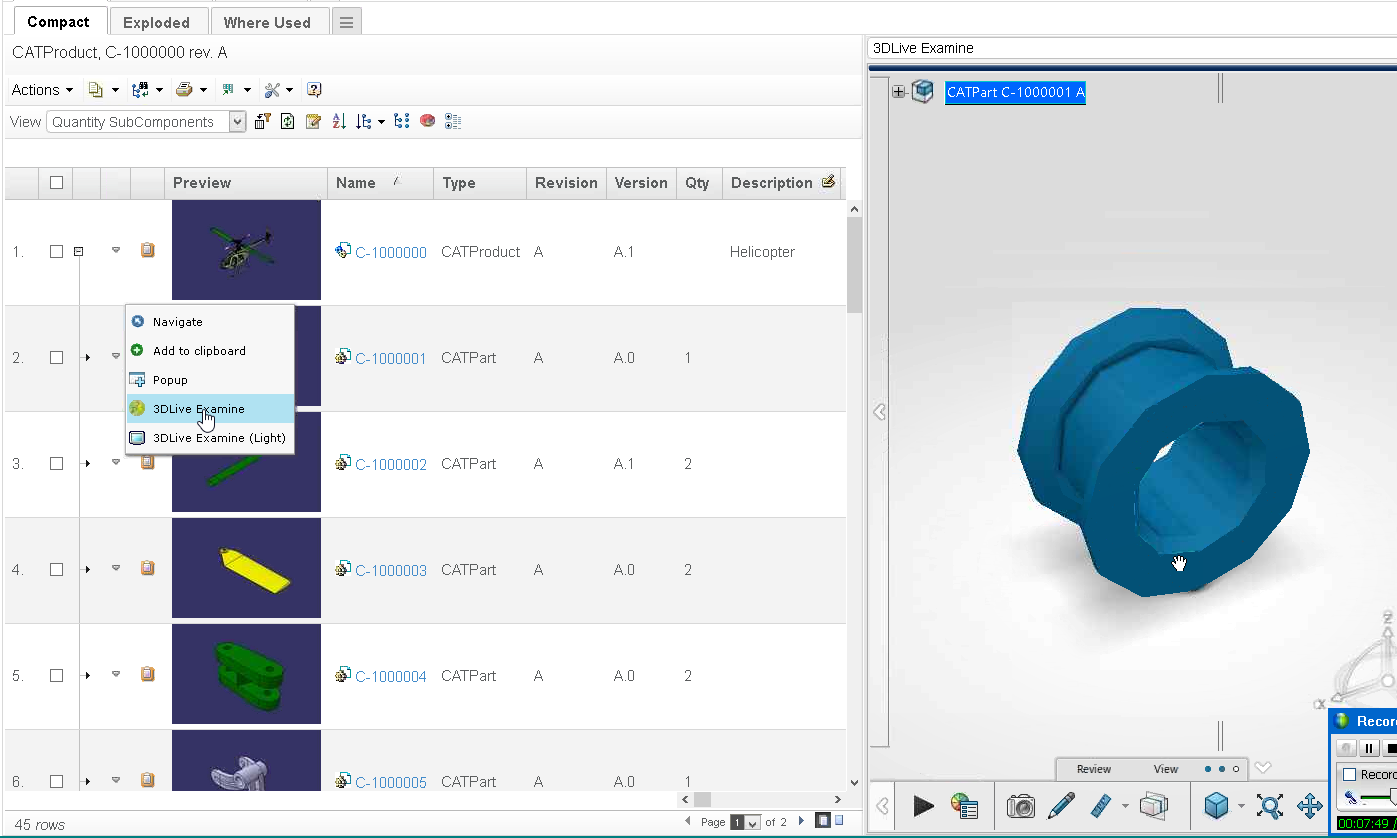
Task: Select the ruler measure tool
Action: [x=1101, y=805]
